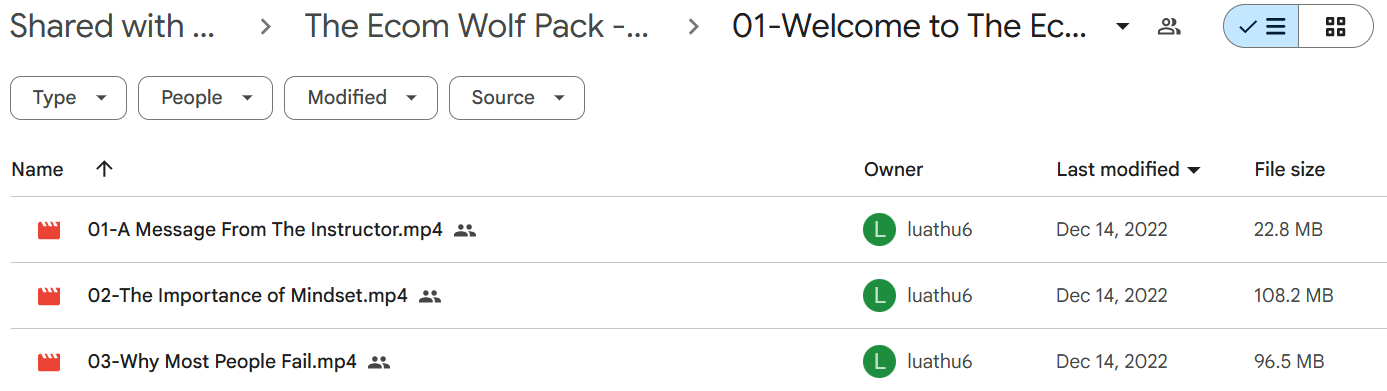Select video icon of 02-The Importance of Mindset
Image resolution: width=1387 pixels, height=391 pixels.
[49, 296]
